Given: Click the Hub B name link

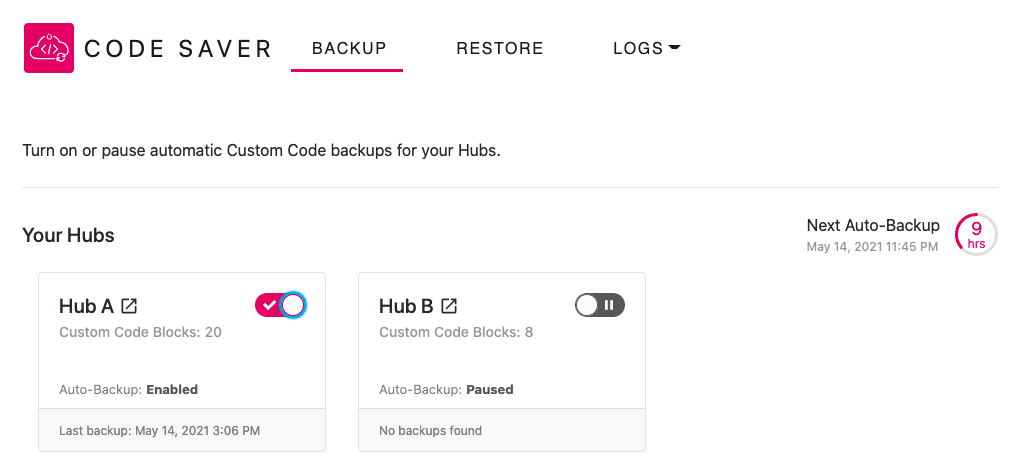Looking at the screenshot, I should (406, 306).
